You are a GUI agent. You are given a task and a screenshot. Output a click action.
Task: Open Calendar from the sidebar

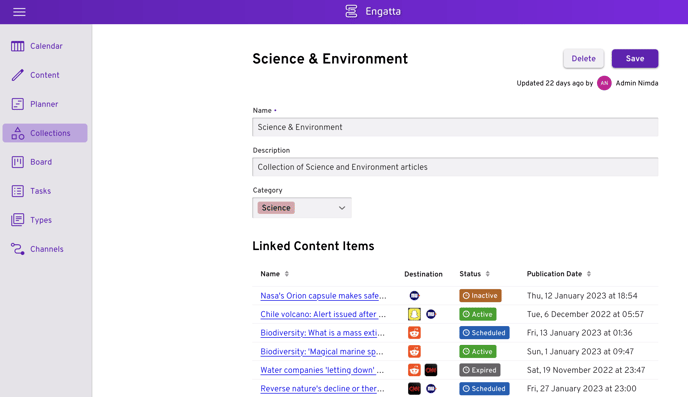coord(45,46)
